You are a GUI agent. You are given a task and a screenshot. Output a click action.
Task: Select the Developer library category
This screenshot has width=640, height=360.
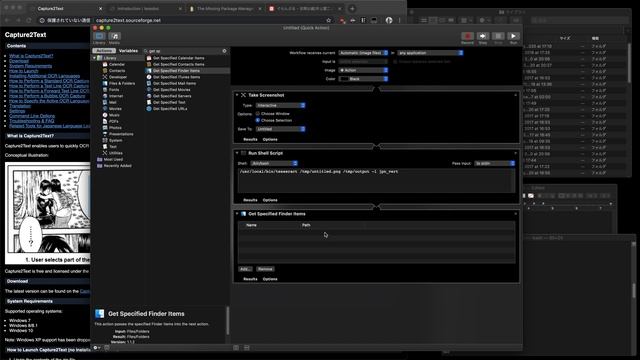point(118,77)
